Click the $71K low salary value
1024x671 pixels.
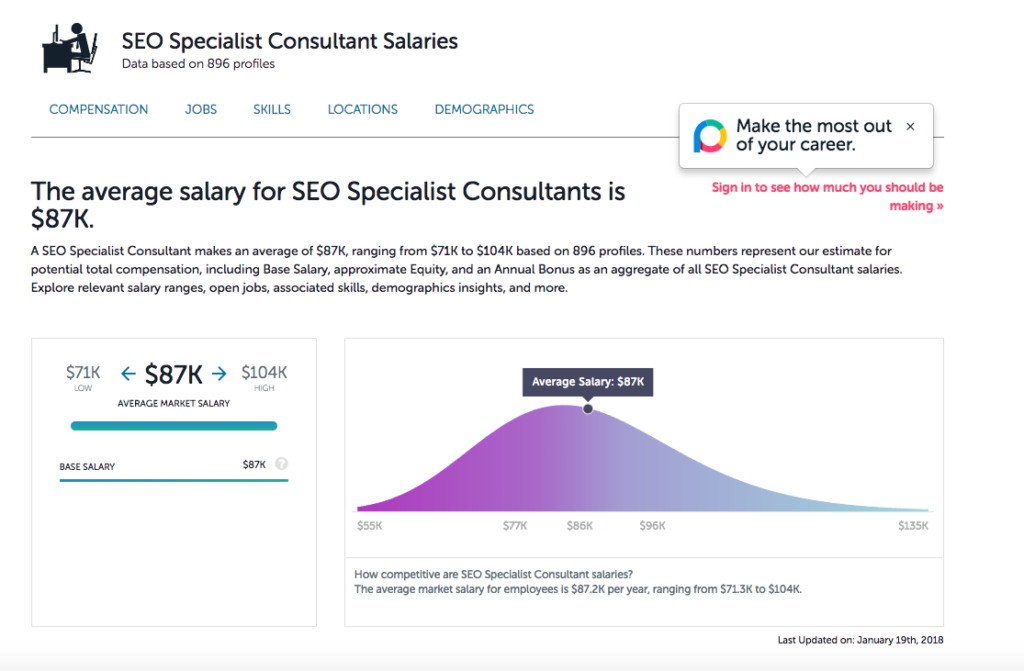tap(83, 373)
